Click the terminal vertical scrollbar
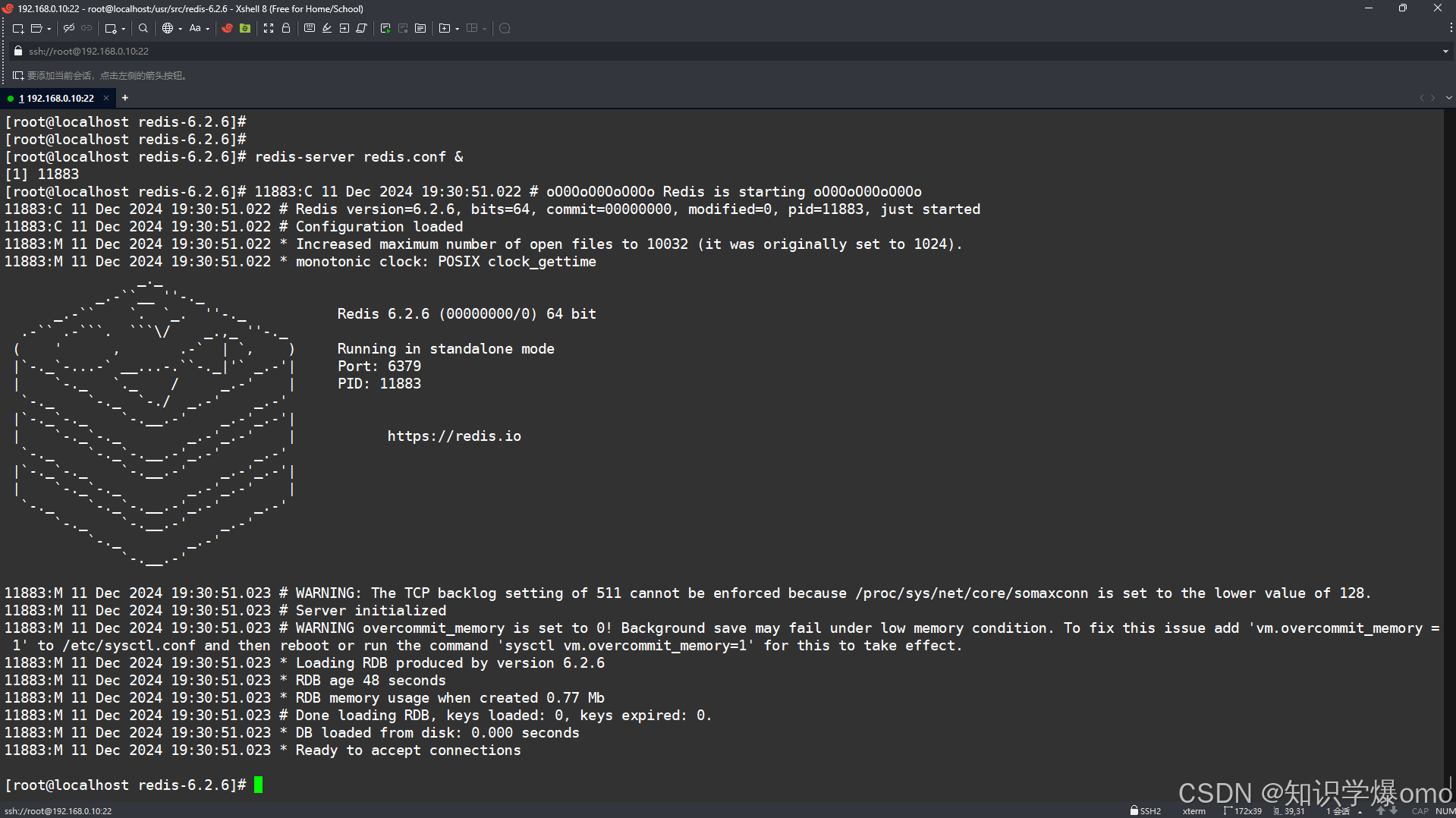1456x818 pixels. [1449, 455]
